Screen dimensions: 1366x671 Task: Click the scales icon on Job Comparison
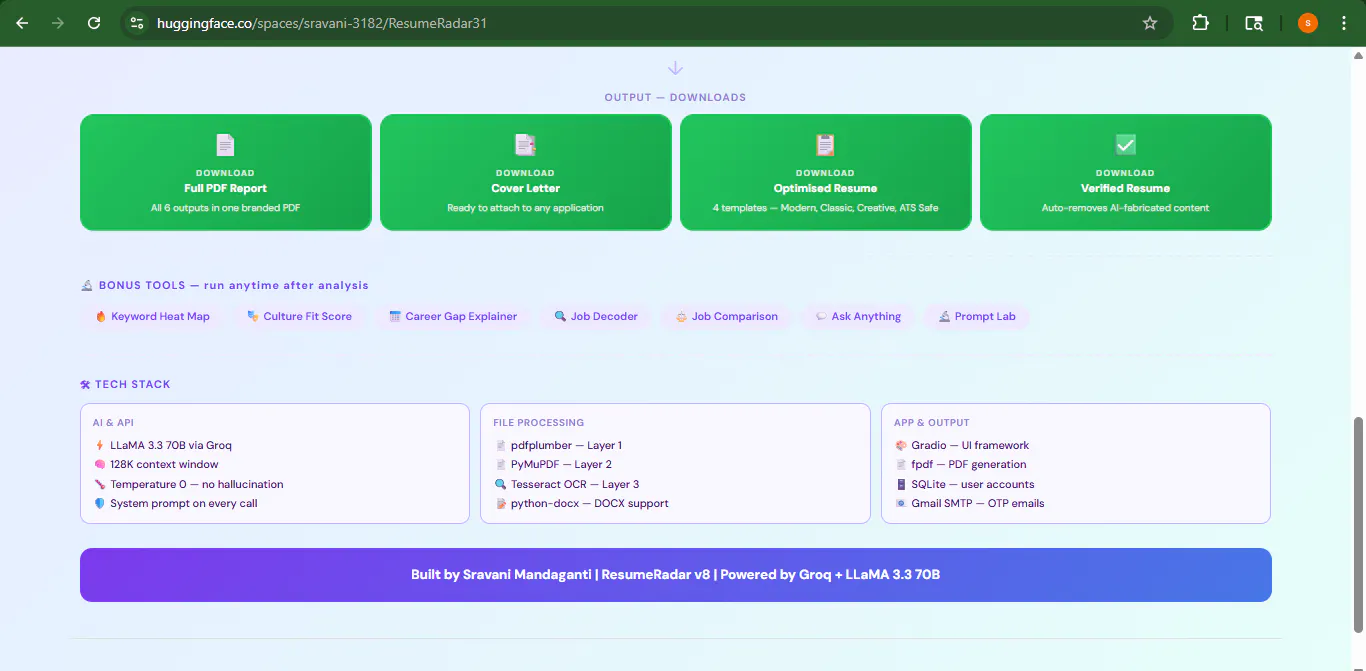pyautogui.click(x=681, y=316)
